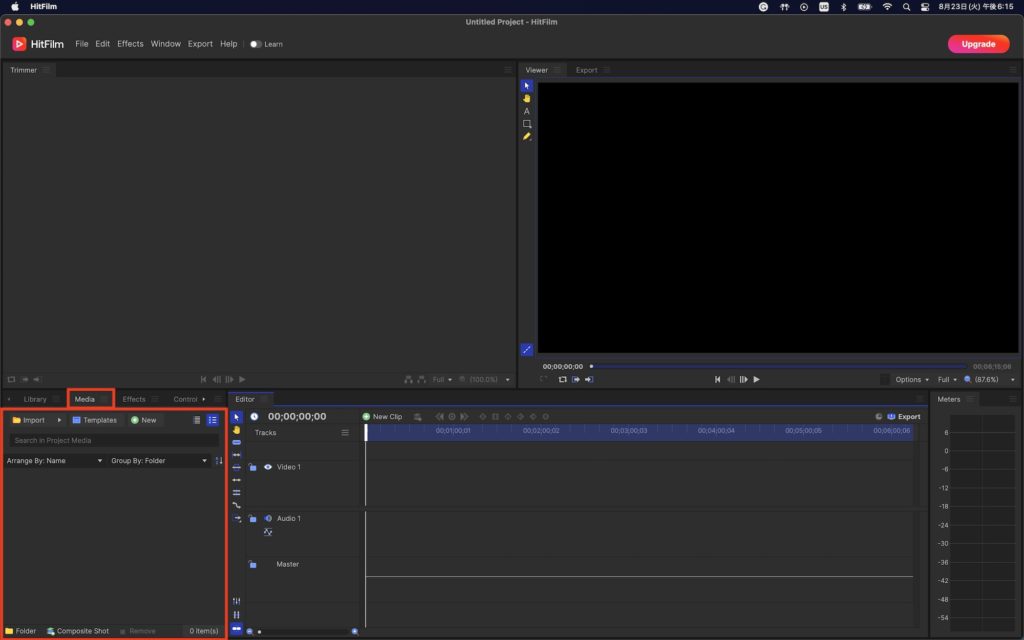Click the Viewer playback scrub bar
Viewport: 1024px width, 640px height.
pyautogui.click(x=780, y=366)
